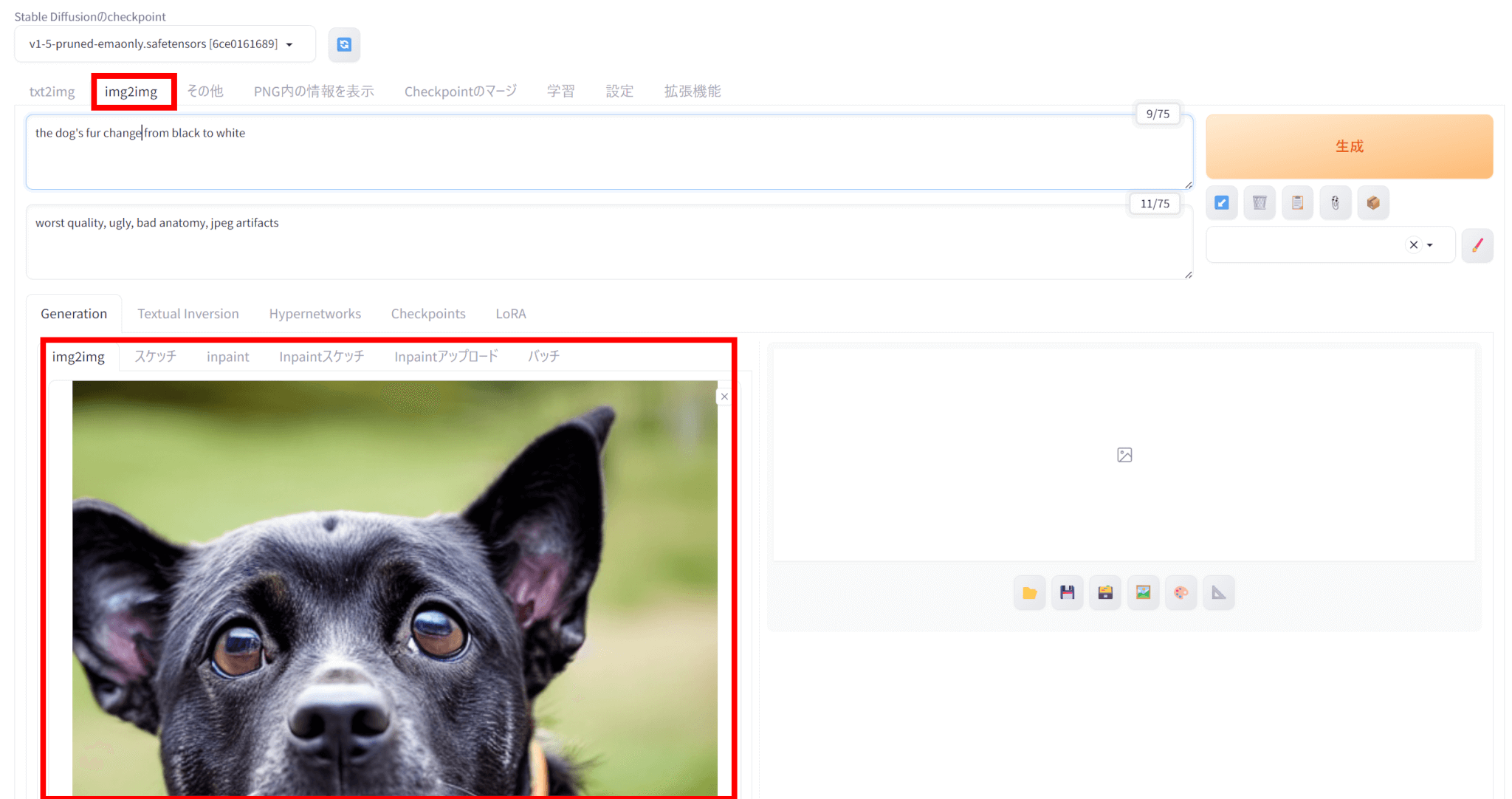Image resolution: width=1512 pixels, height=799 pixels.
Task: Expand the styles dropdown arrow
Action: 1430,245
